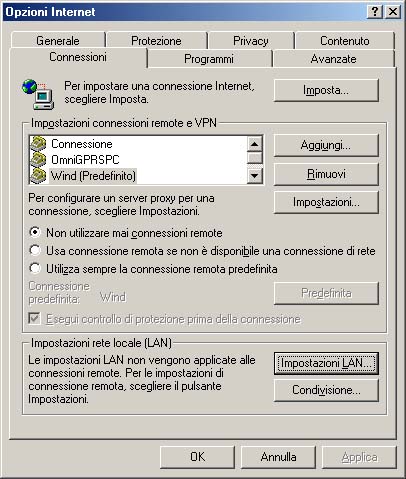Select Utilizza sempre la connessione remota predefinita

click(35, 268)
